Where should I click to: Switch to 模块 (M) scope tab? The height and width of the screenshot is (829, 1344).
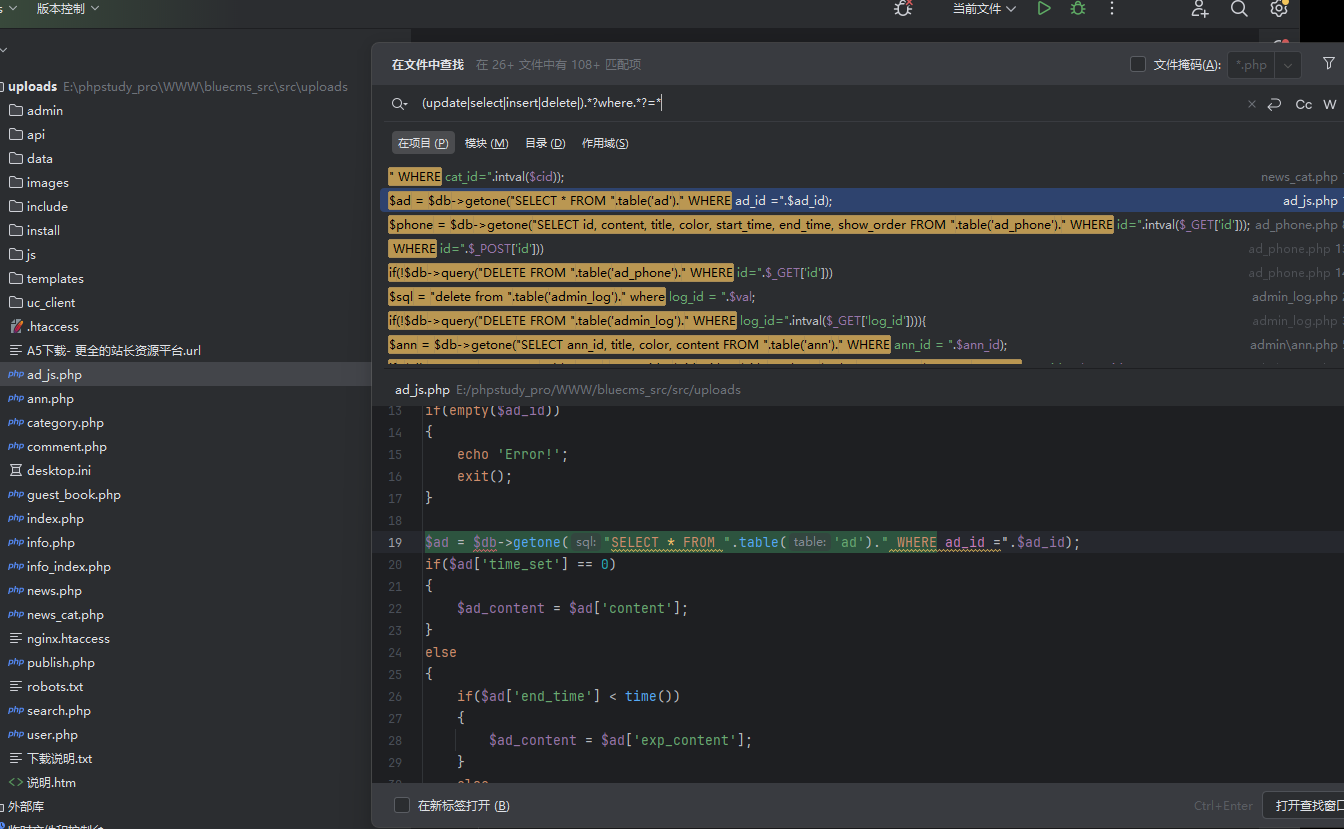pos(486,143)
